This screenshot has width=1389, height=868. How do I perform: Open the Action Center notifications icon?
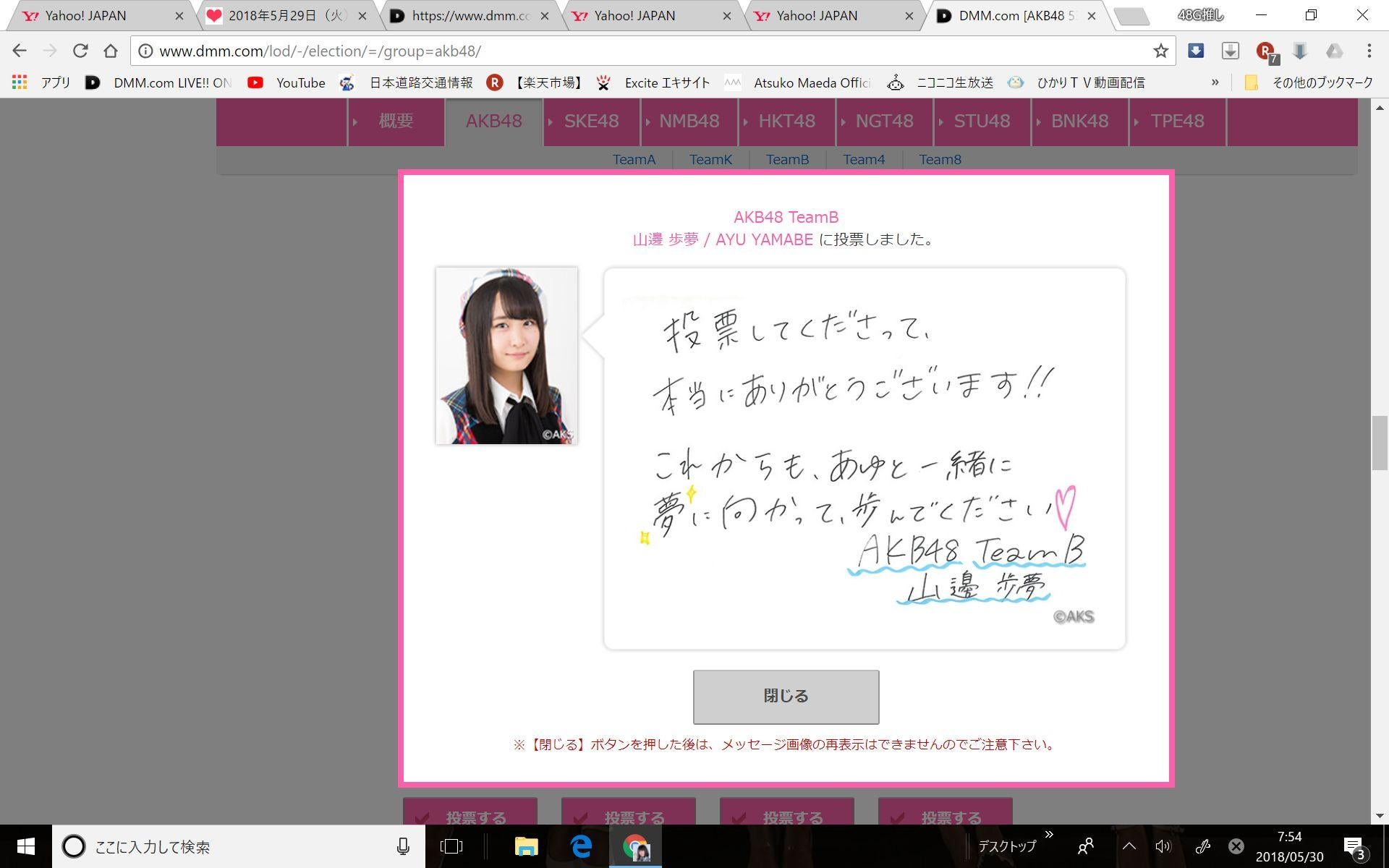coord(1354,847)
